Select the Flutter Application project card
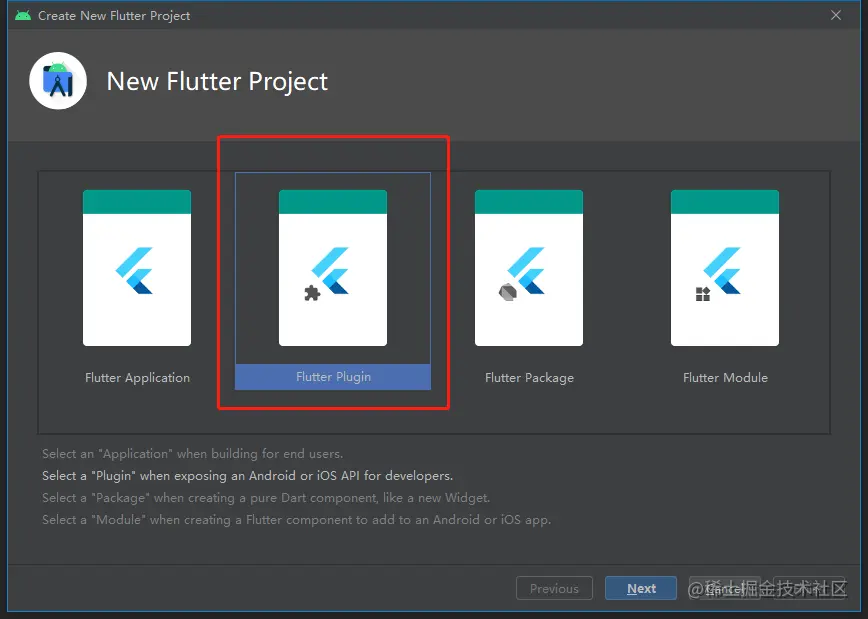Viewport: 868px width, 619px height. [137, 268]
